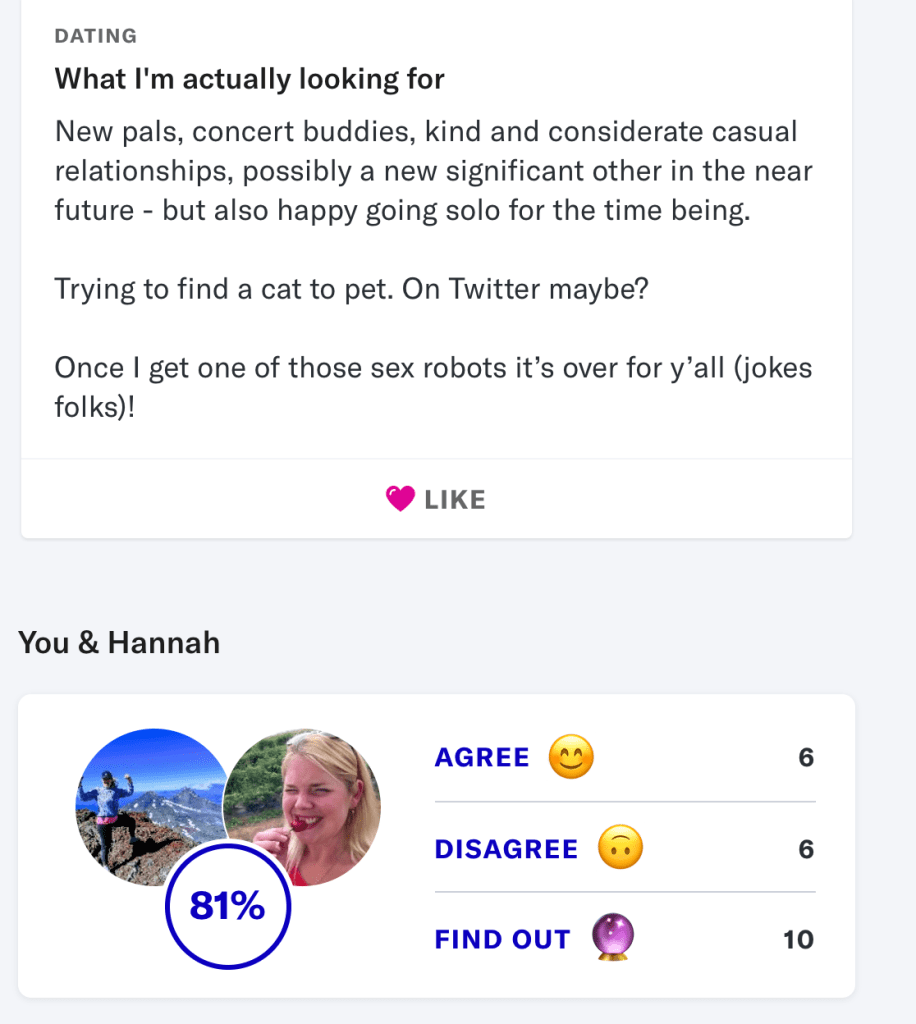
Task: Click the FIND OUT count of 10
Action: (799, 940)
